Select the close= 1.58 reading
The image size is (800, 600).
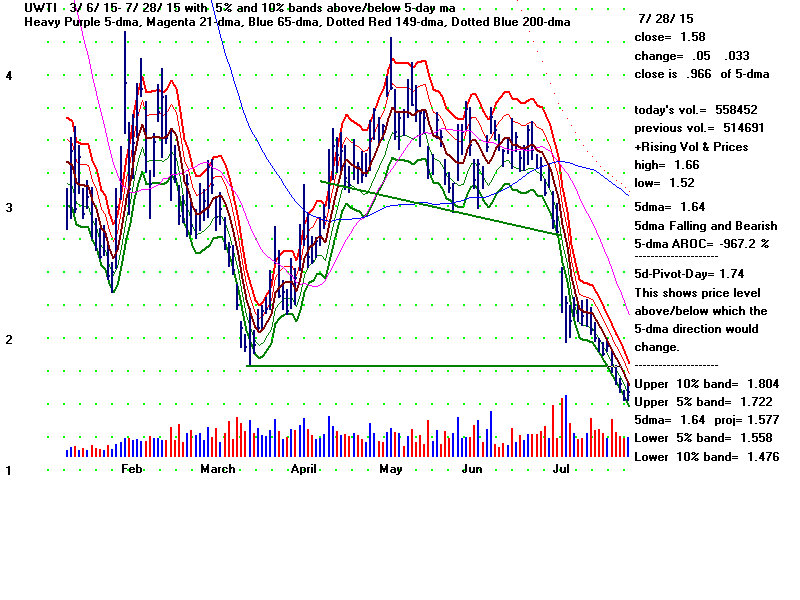click(x=670, y=38)
